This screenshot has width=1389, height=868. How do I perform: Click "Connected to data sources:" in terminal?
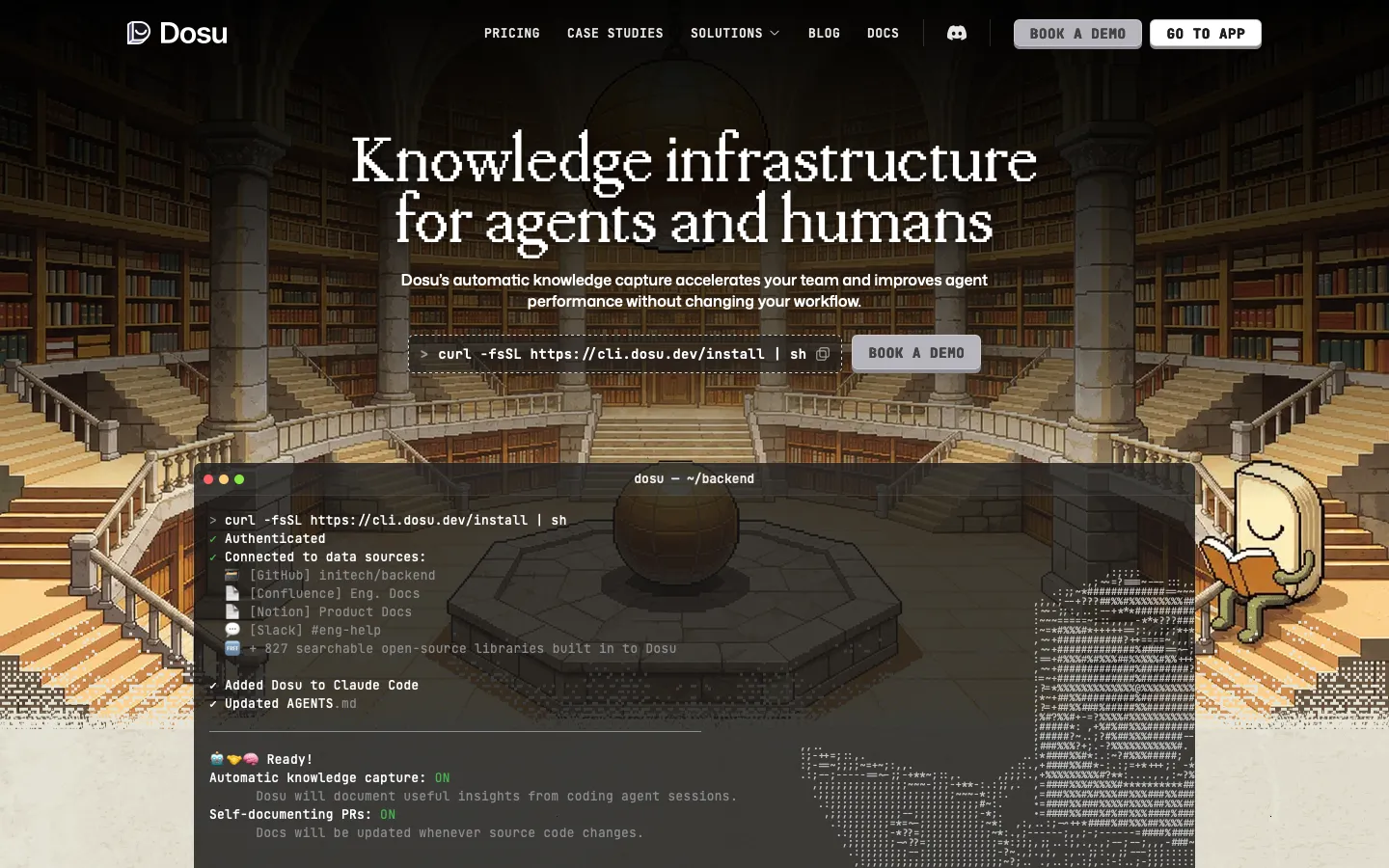(317, 556)
